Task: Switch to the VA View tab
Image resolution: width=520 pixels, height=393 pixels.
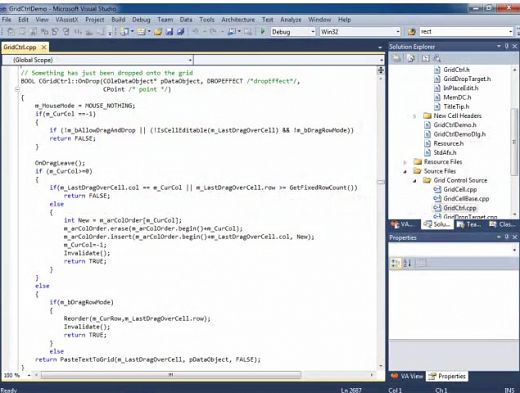Action: click(x=406, y=376)
